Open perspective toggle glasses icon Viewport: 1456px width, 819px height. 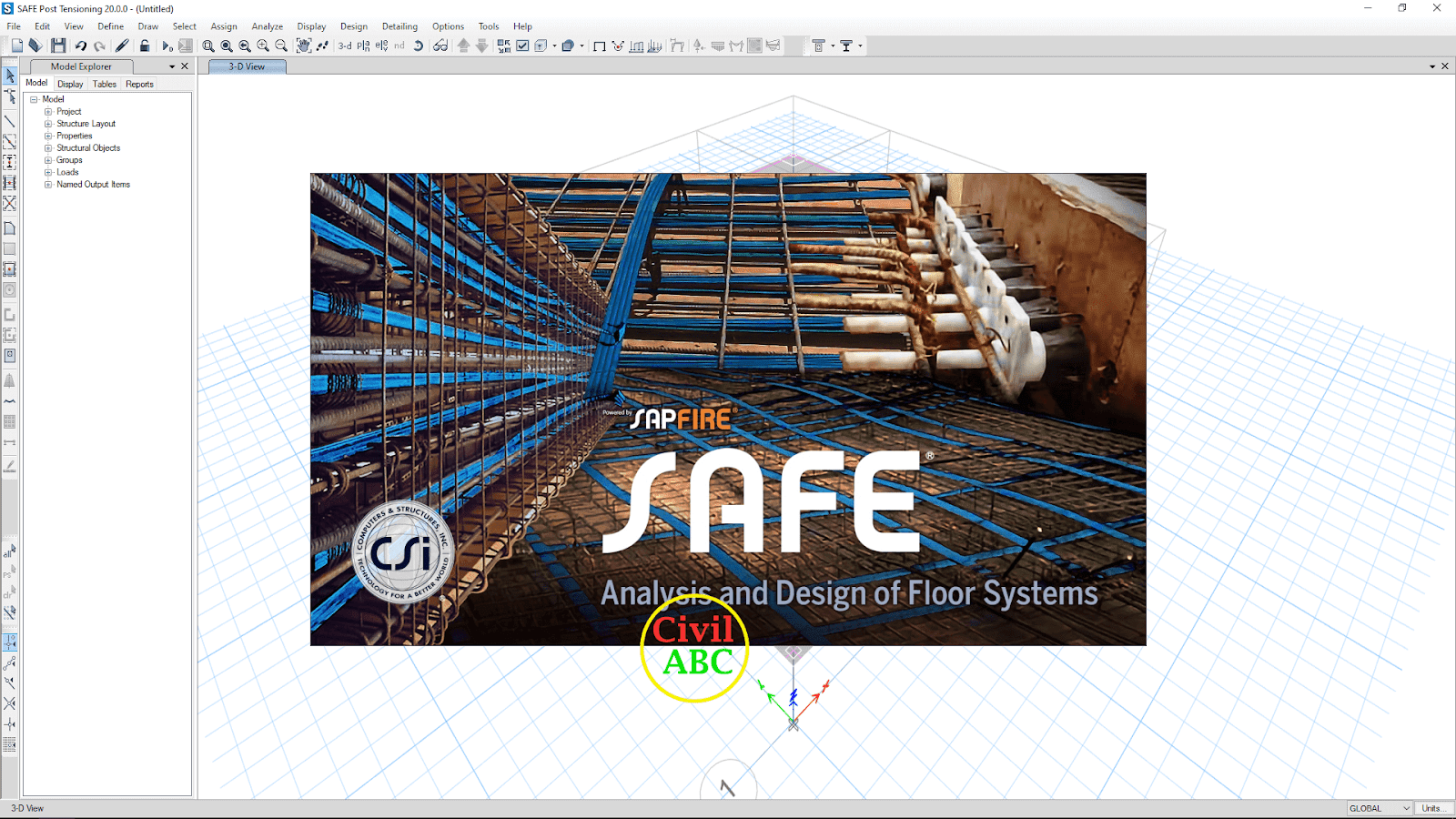click(x=440, y=45)
